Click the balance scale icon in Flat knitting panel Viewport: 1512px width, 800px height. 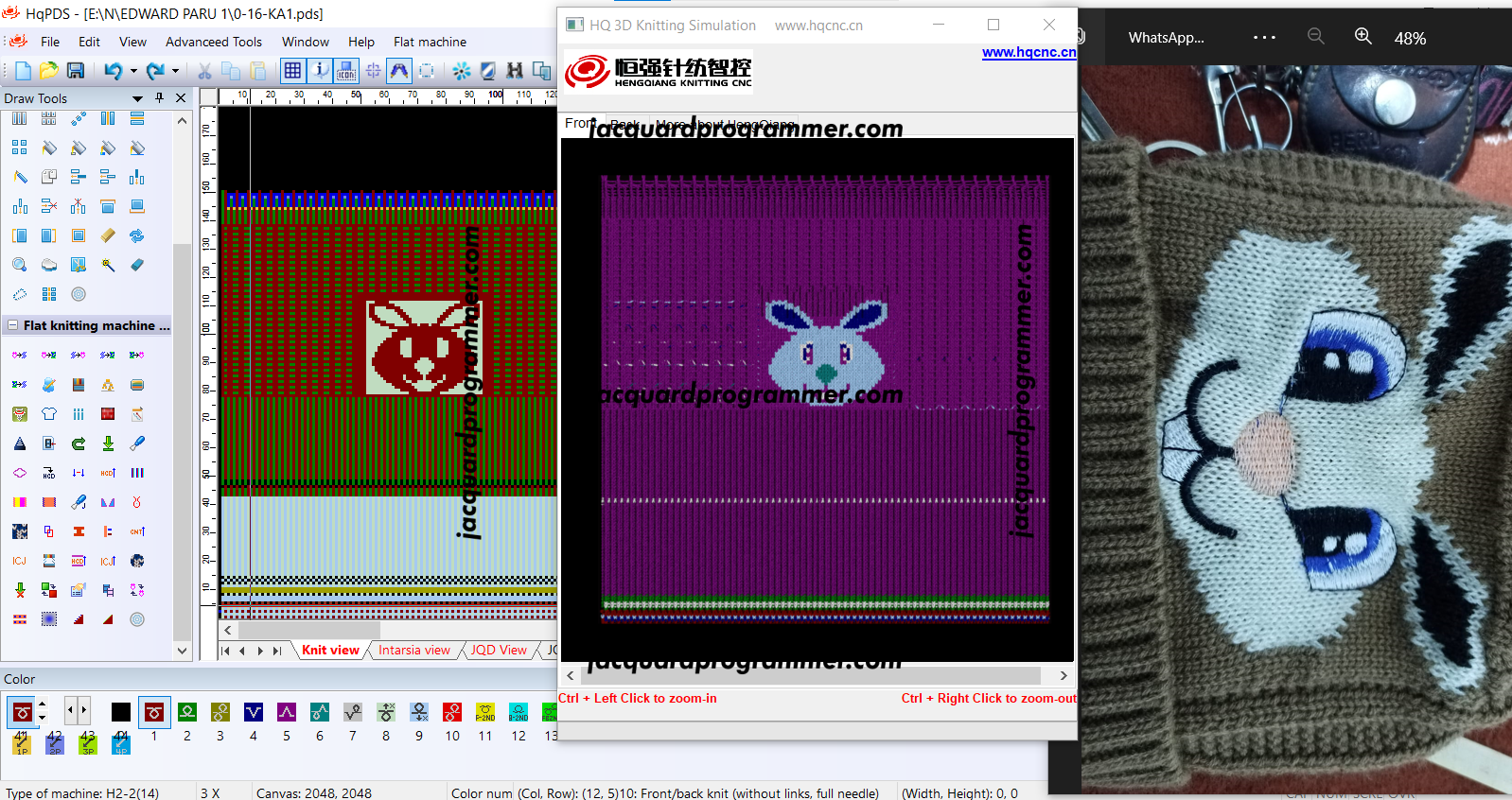coord(108,385)
